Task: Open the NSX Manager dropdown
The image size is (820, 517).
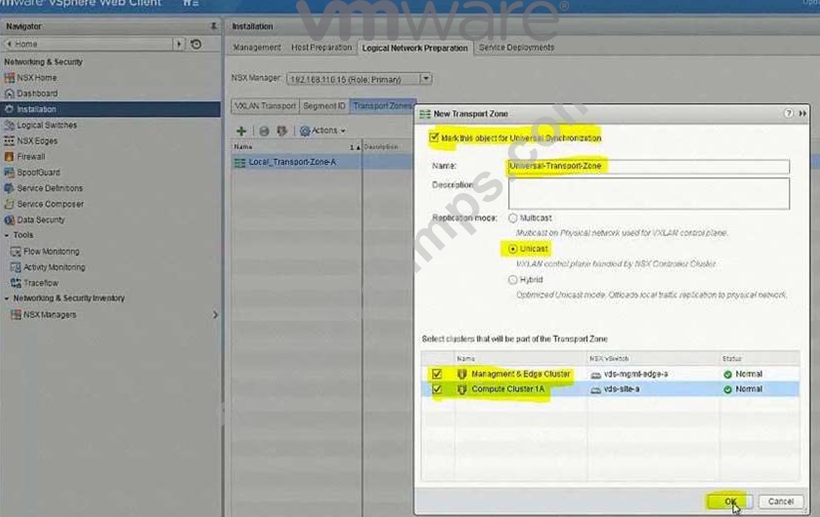Action: pos(426,79)
